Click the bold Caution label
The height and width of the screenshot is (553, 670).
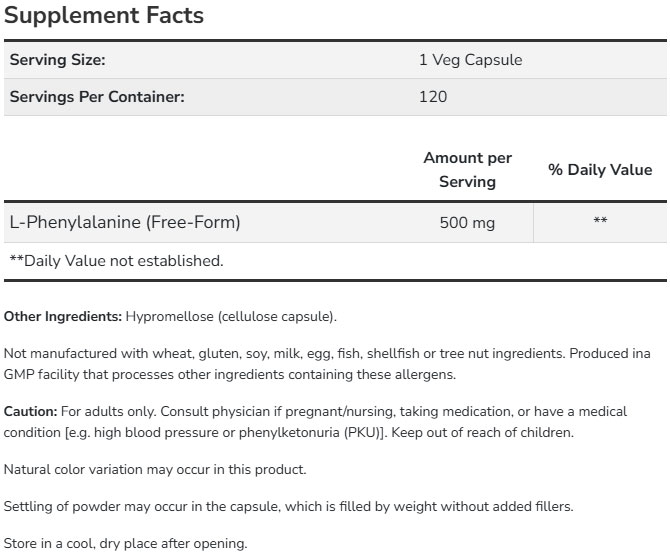tap(30, 411)
